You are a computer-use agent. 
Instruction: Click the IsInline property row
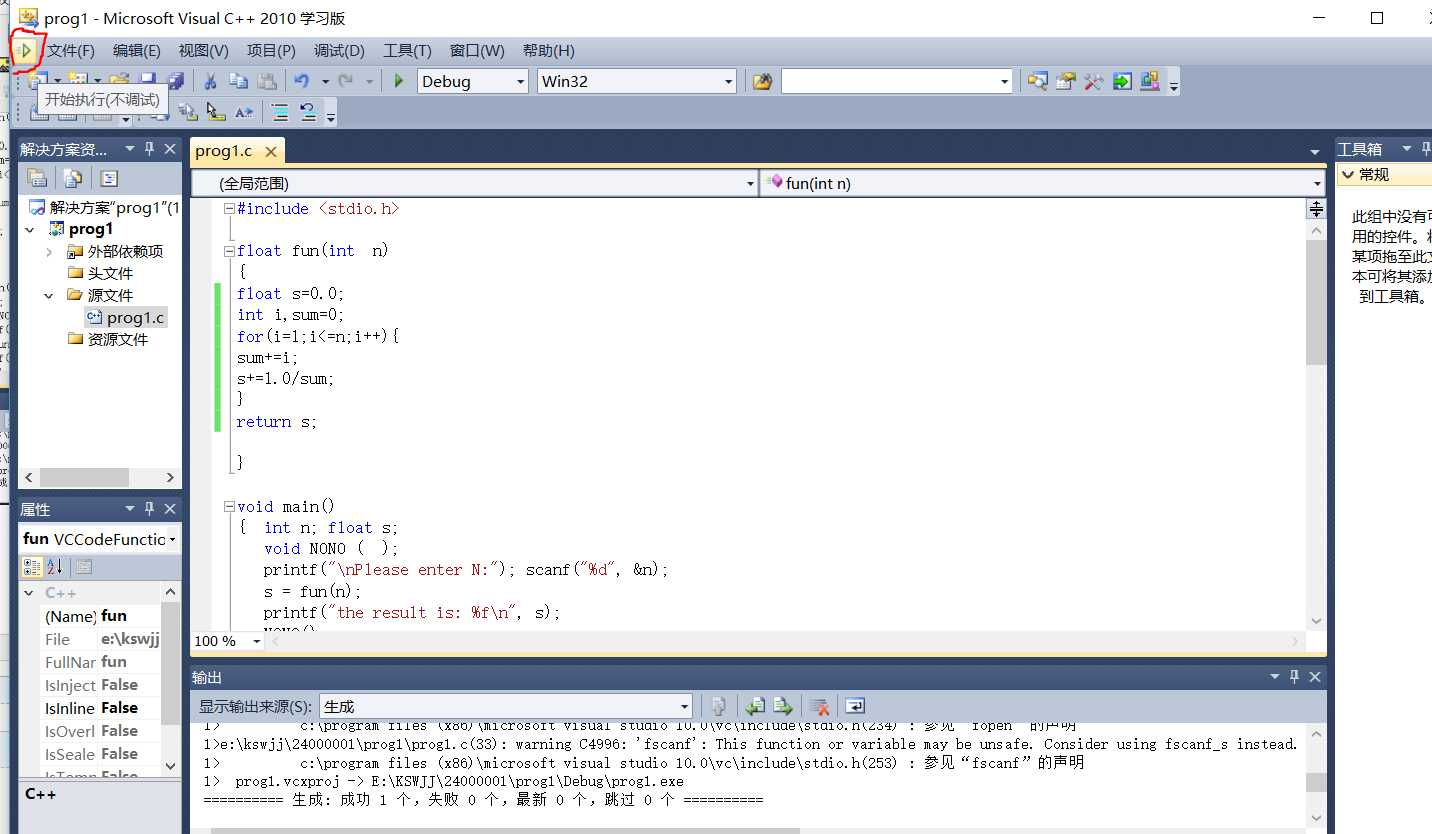point(100,708)
